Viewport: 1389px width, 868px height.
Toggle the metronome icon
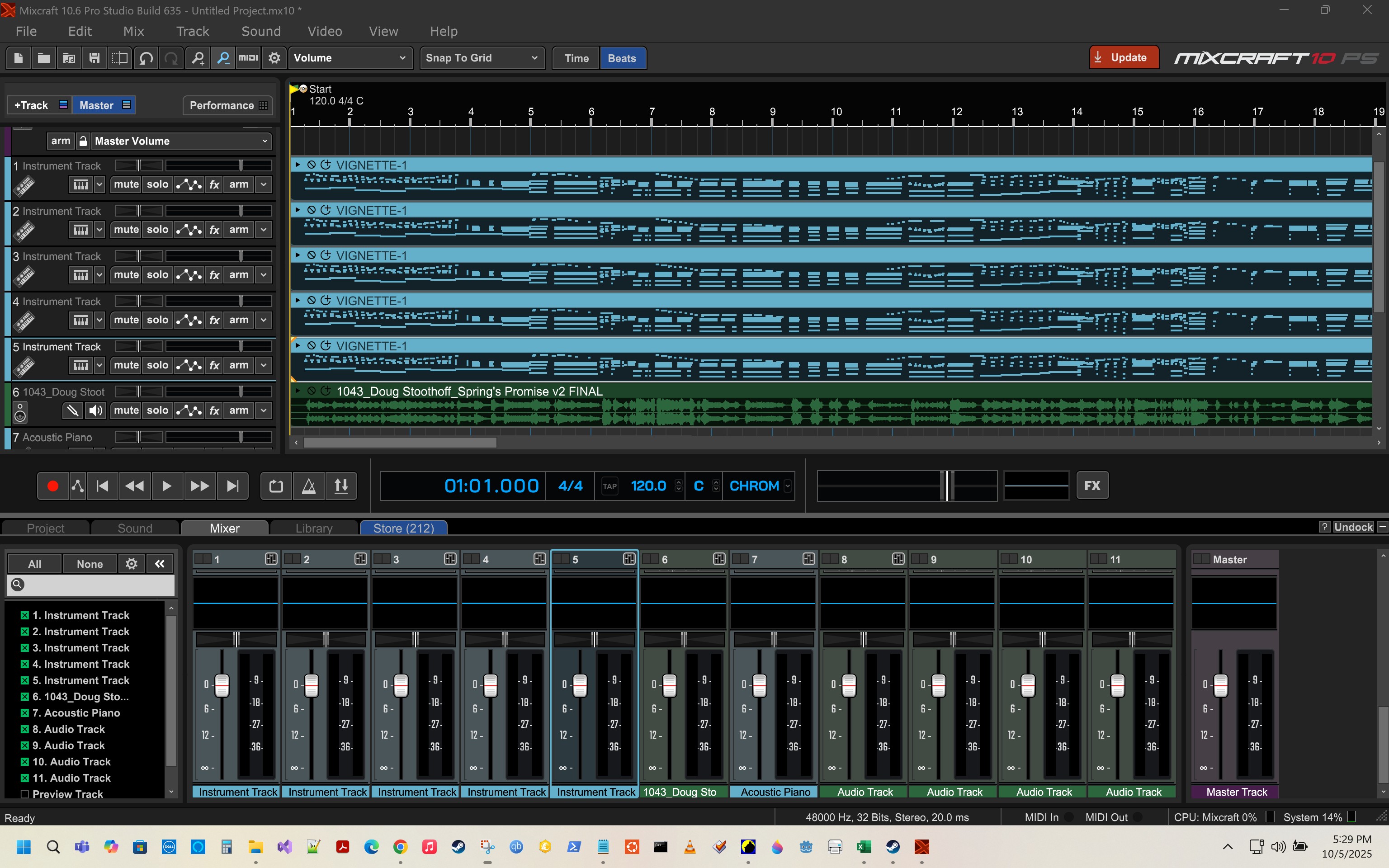point(309,486)
